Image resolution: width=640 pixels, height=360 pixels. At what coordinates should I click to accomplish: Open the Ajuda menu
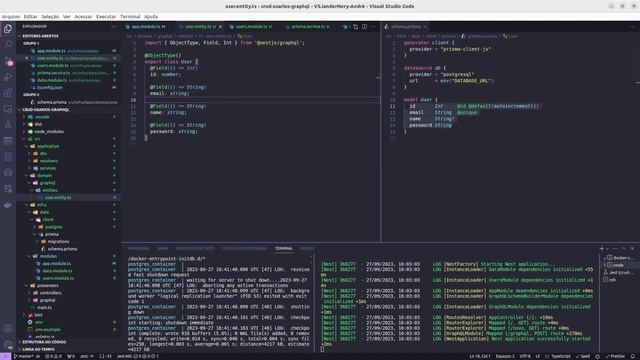tap(151, 17)
